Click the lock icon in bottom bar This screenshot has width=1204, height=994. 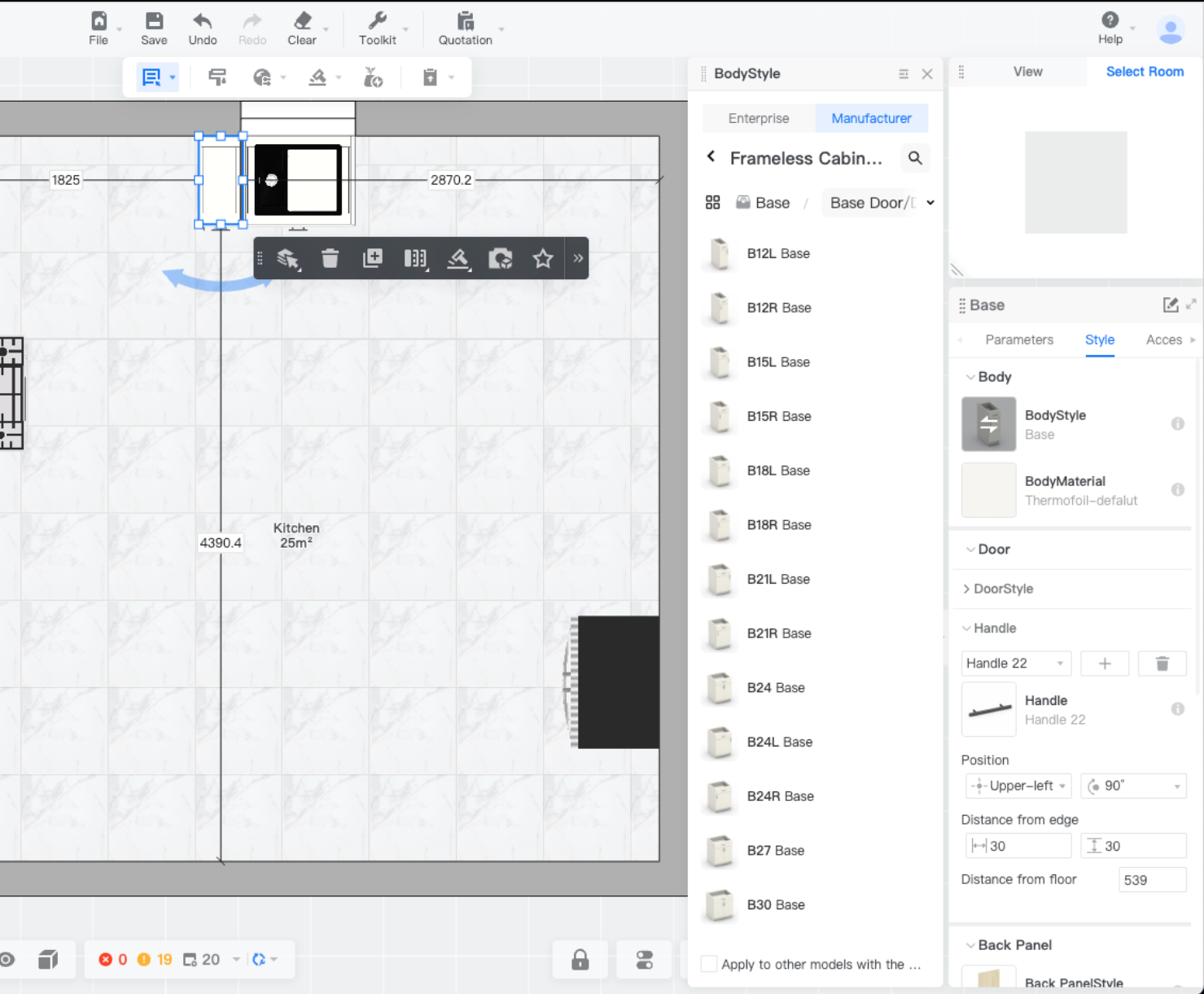pos(580,960)
